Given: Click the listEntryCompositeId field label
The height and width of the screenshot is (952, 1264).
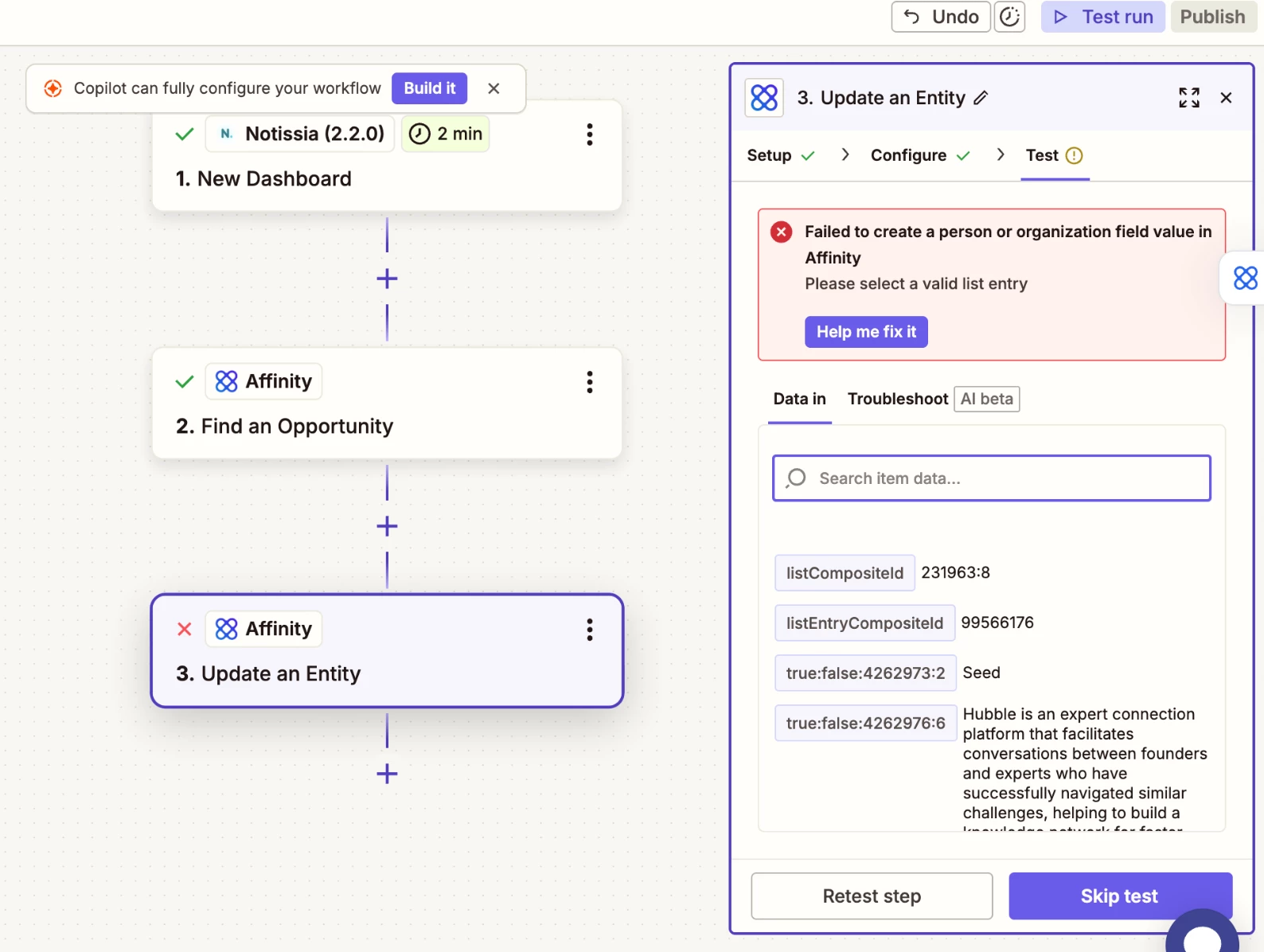Looking at the screenshot, I should 864,623.
